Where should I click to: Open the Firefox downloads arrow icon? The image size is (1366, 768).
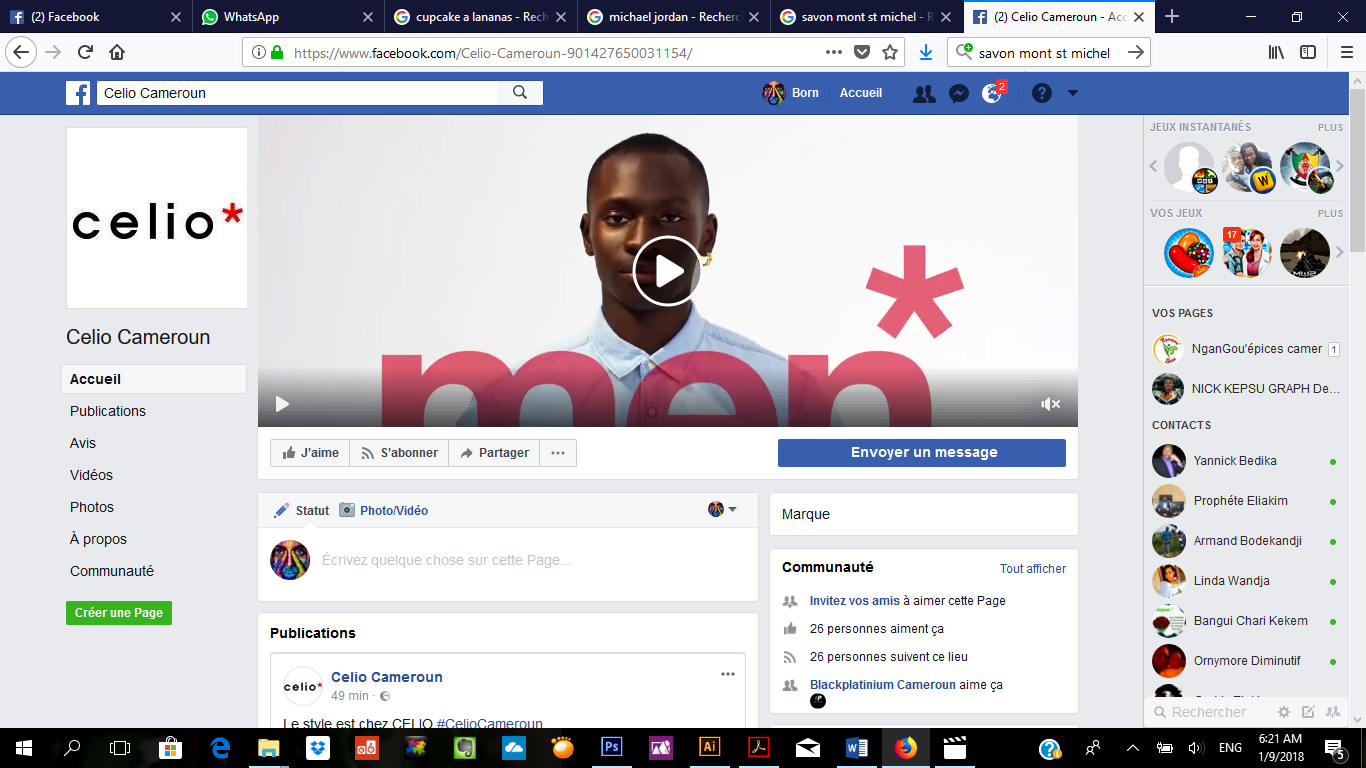[x=926, y=52]
